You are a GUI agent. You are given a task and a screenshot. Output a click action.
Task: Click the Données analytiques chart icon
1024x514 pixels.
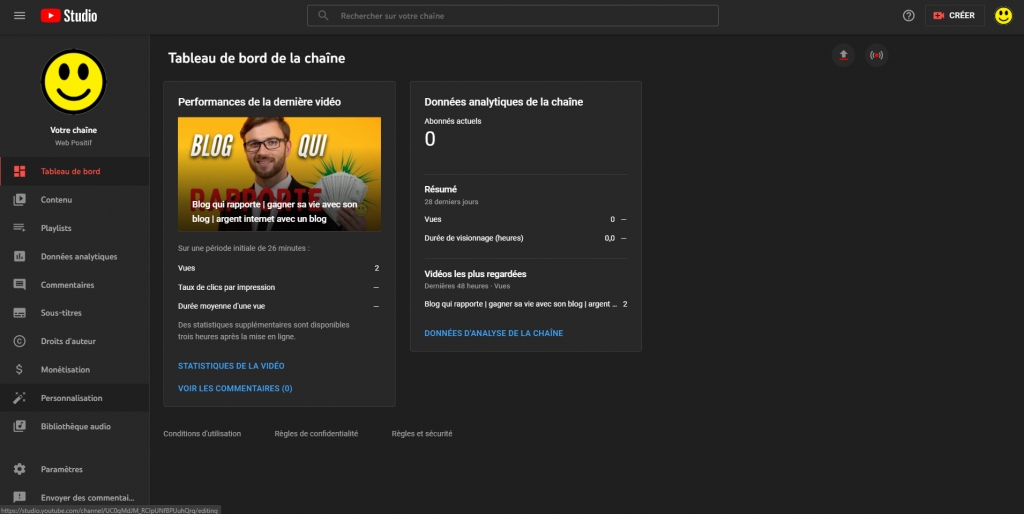pos(19,257)
